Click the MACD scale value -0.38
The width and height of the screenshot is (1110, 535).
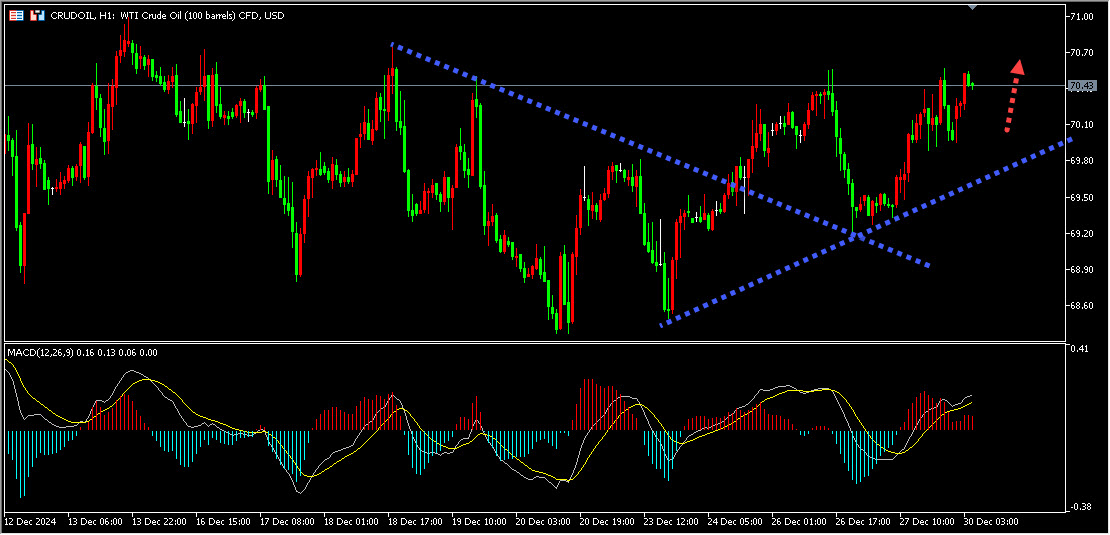click(x=1080, y=507)
